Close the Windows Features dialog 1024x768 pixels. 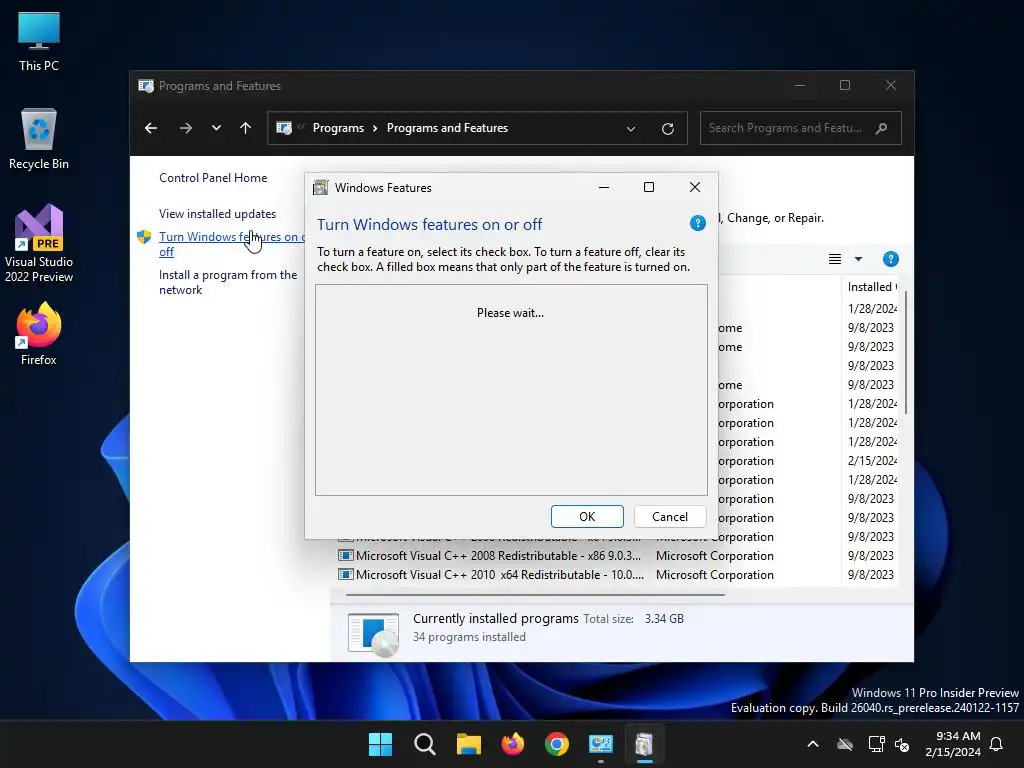pos(695,187)
